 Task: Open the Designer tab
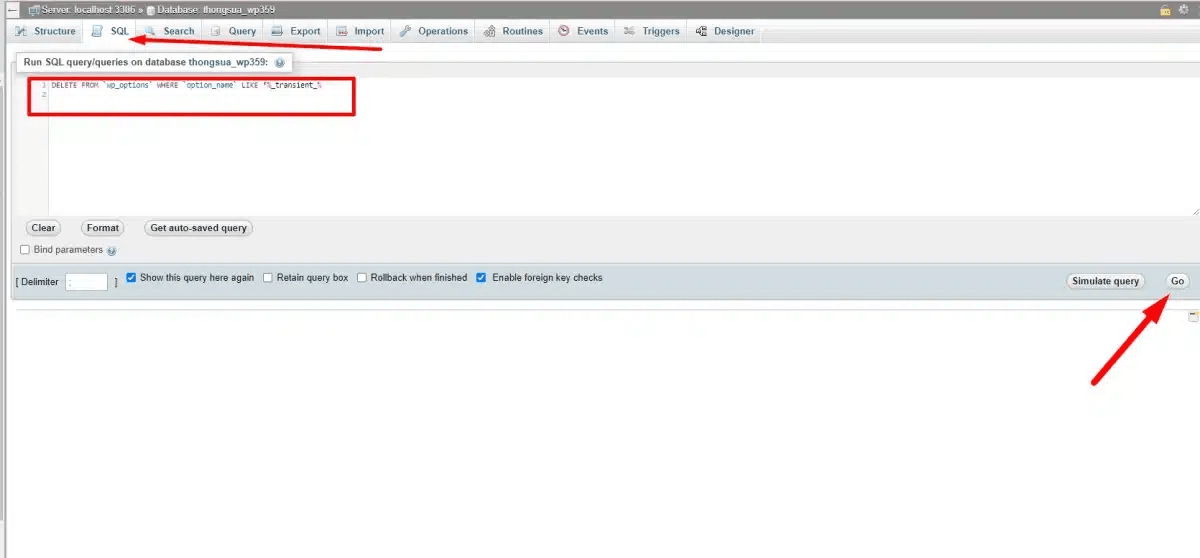725,31
